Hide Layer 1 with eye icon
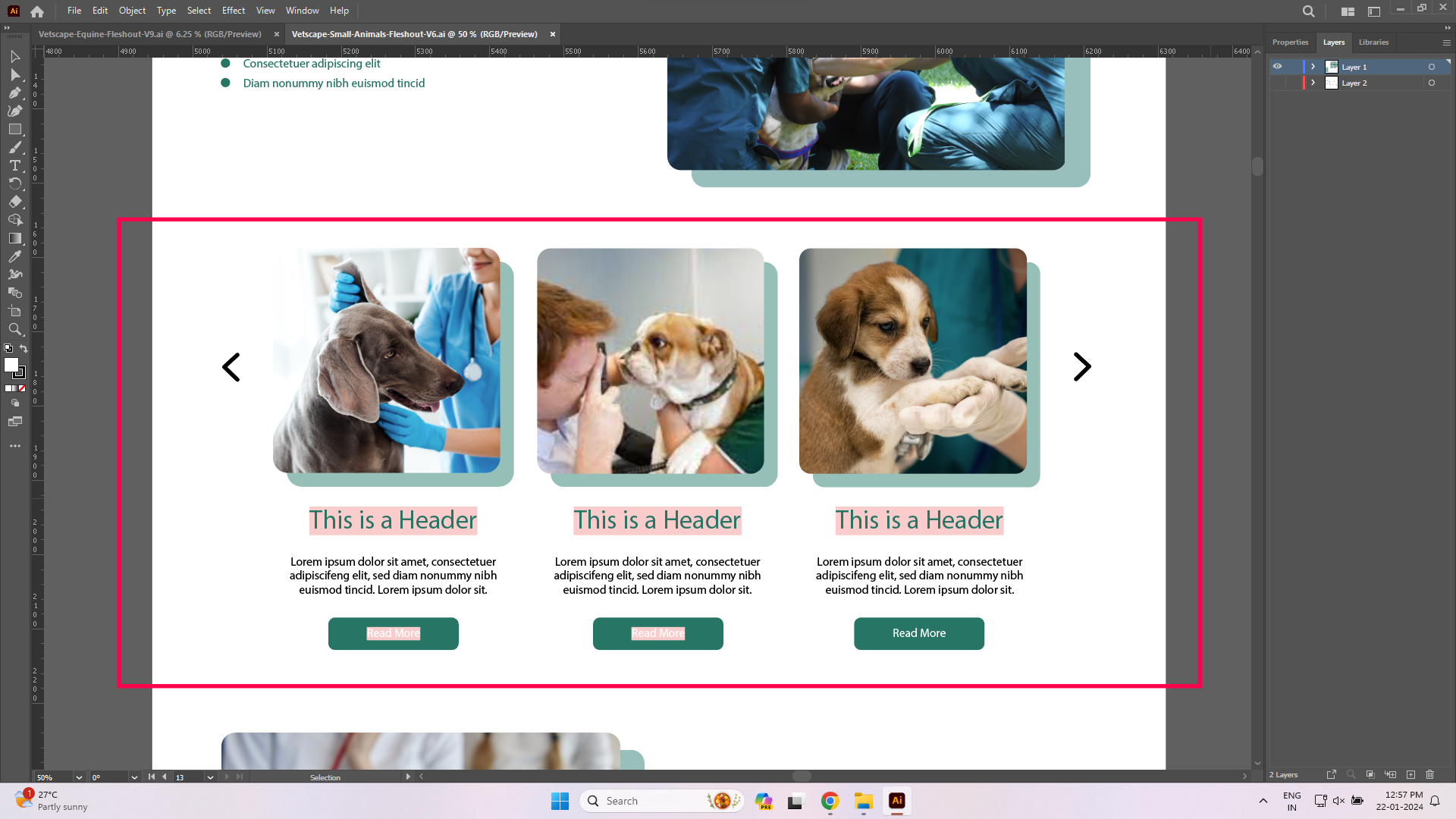This screenshot has width=1456, height=819. pyautogui.click(x=1278, y=67)
